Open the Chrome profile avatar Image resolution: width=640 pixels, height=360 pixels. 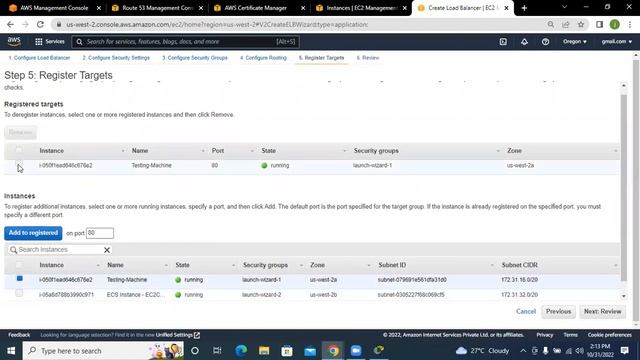(x=615, y=24)
